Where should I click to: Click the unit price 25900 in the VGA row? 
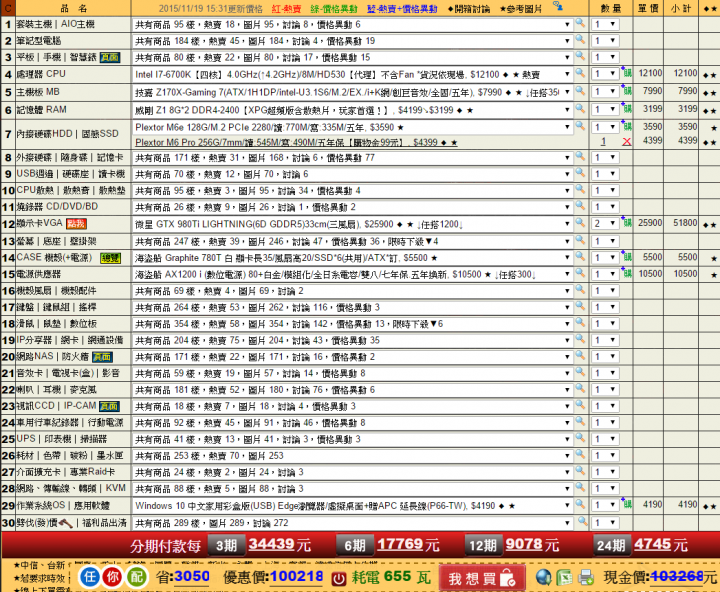650,223
